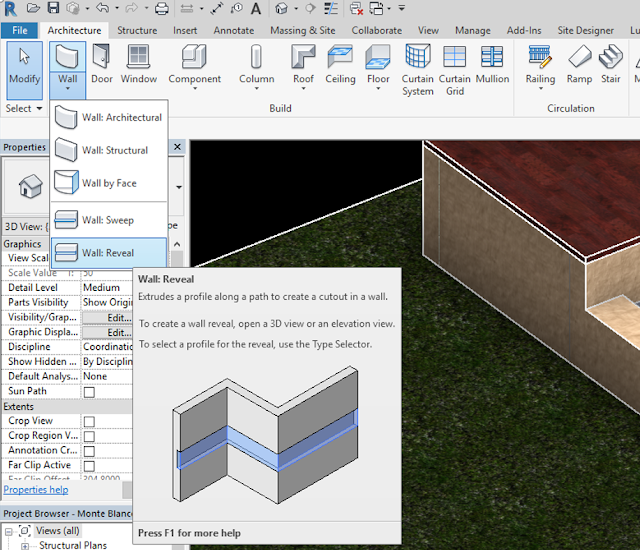Expand the Structural Plans tree node
The image size is (640, 550).
click(x=25, y=546)
